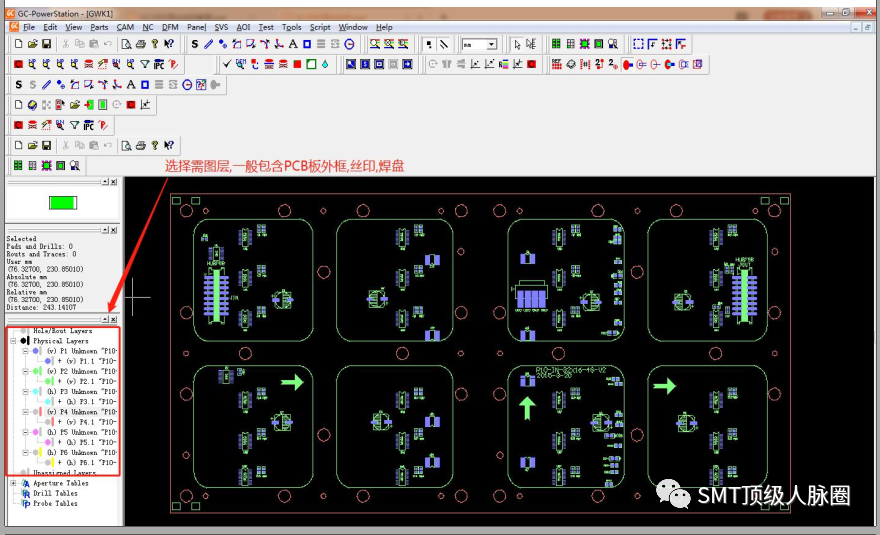Select the arrow pointer tool

(517, 44)
